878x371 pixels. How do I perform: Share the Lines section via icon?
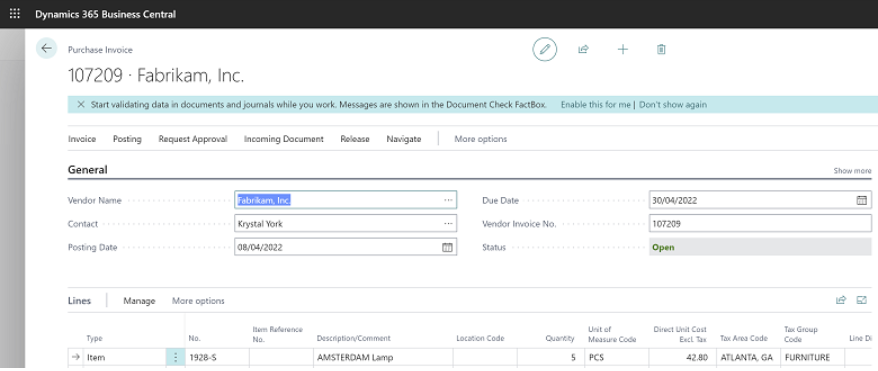(840, 300)
